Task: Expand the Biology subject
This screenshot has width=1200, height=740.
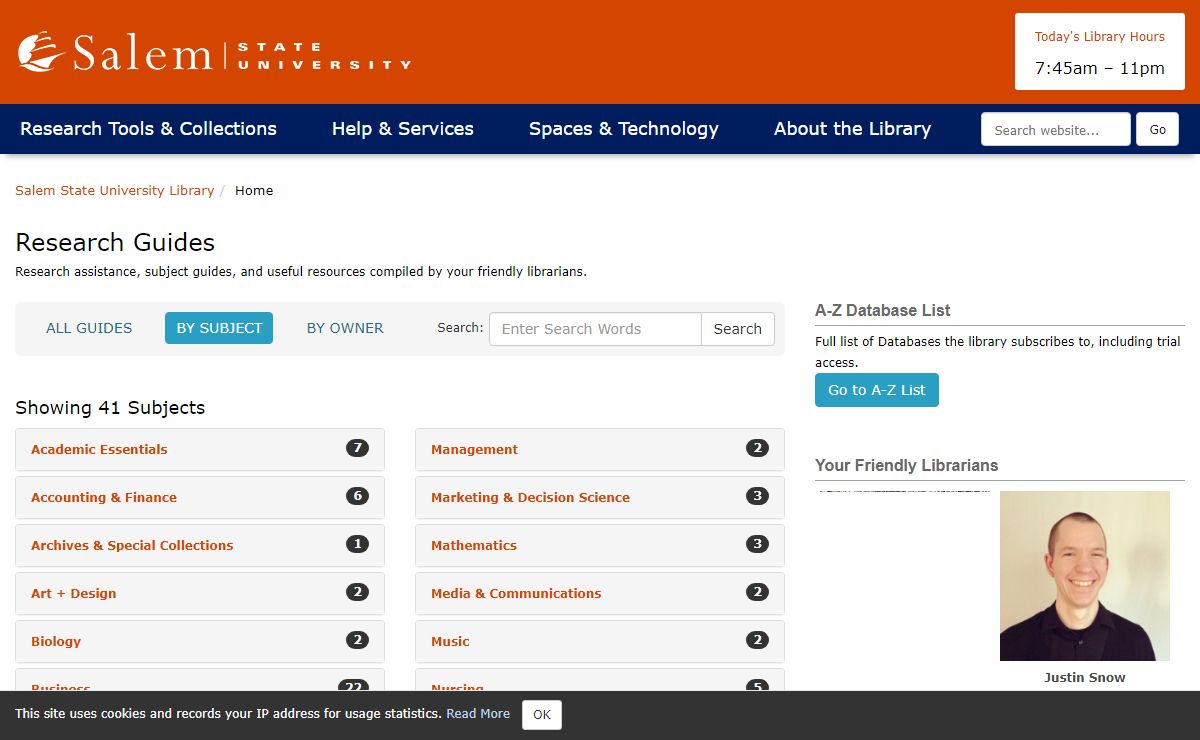Action: point(200,641)
